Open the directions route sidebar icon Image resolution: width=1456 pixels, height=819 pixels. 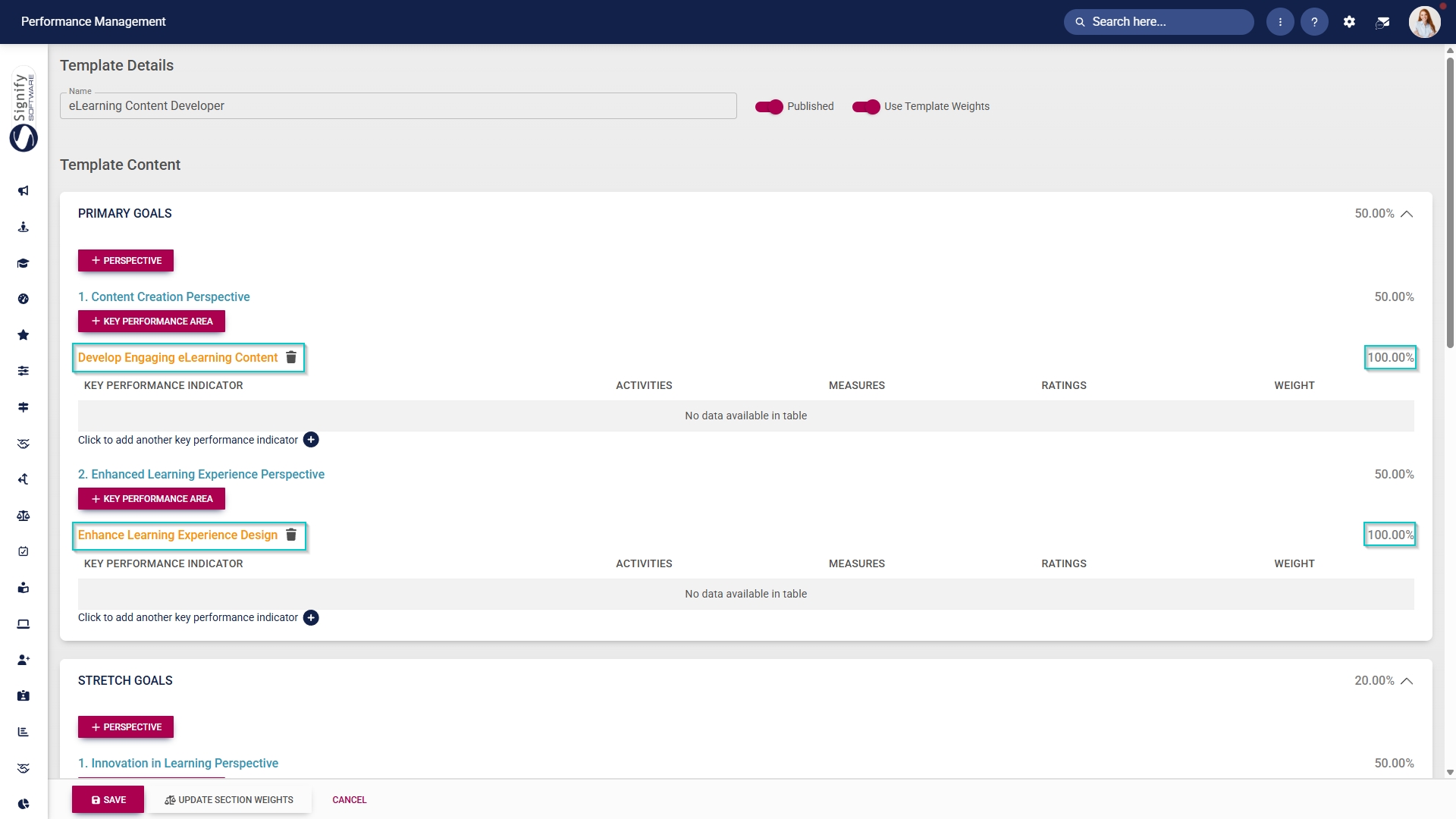pos(24,479)
